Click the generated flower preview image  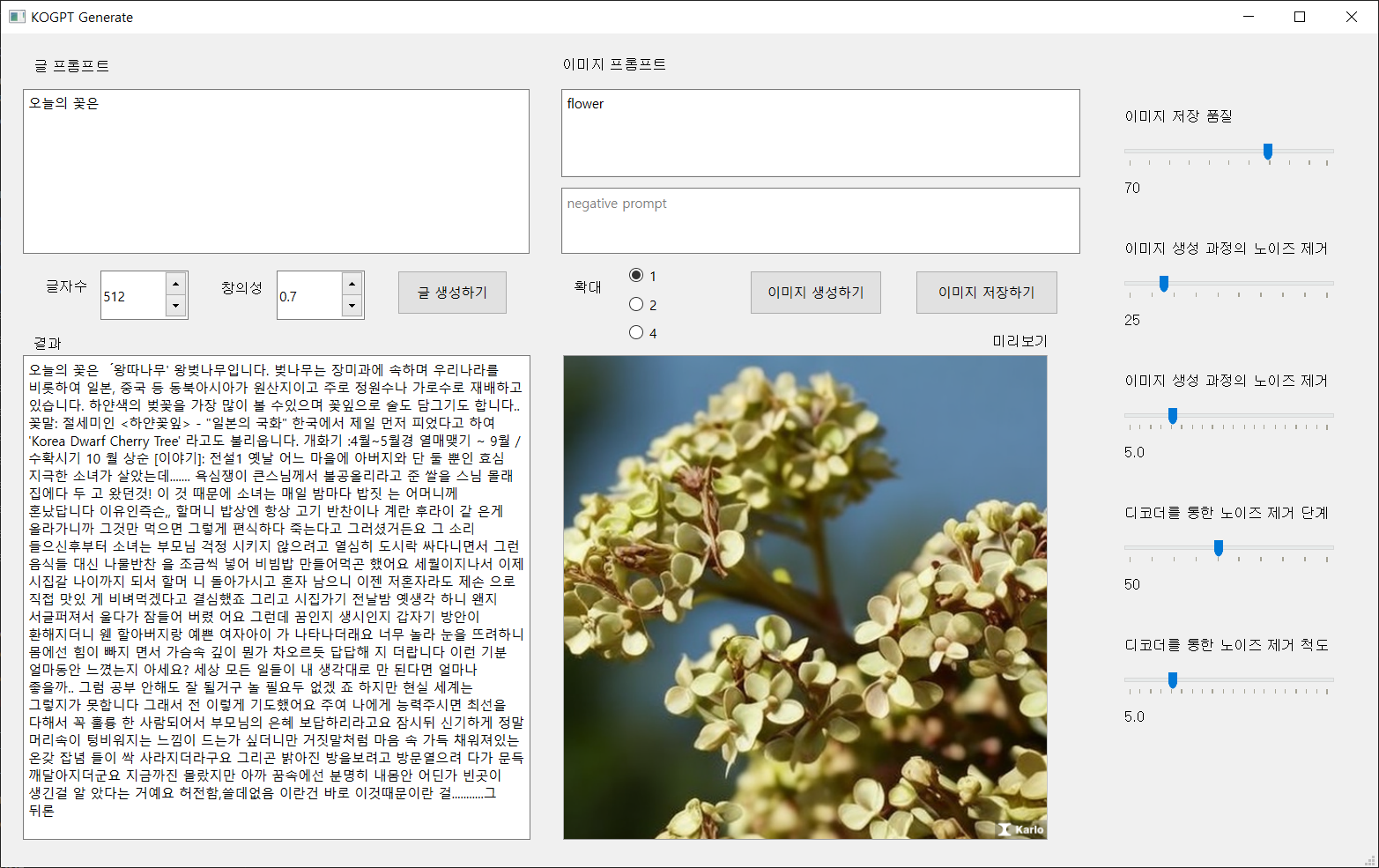tap(804, 597)
